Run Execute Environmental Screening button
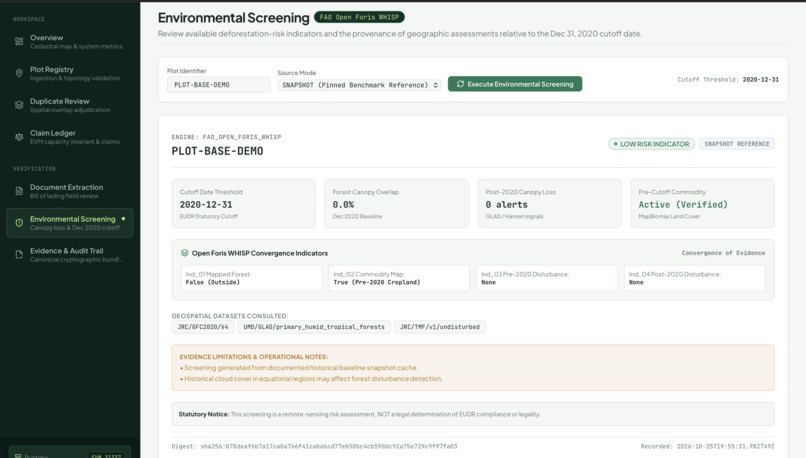Screen dimensions: 806x458 click(515, 84)
